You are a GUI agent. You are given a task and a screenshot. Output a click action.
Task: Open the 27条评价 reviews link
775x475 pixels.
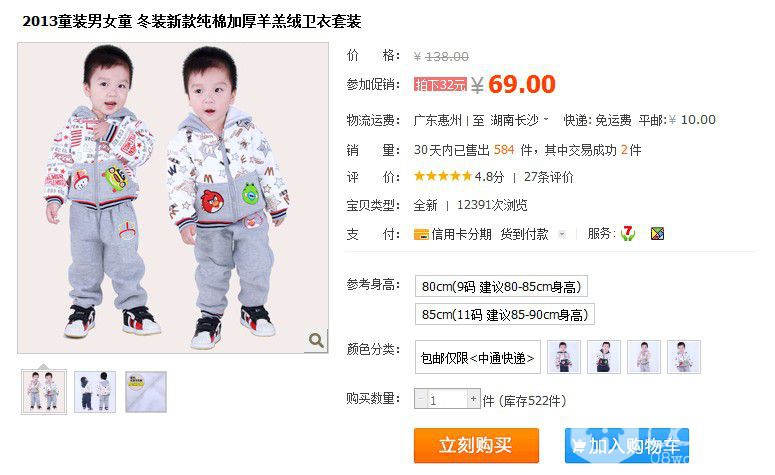549,177
